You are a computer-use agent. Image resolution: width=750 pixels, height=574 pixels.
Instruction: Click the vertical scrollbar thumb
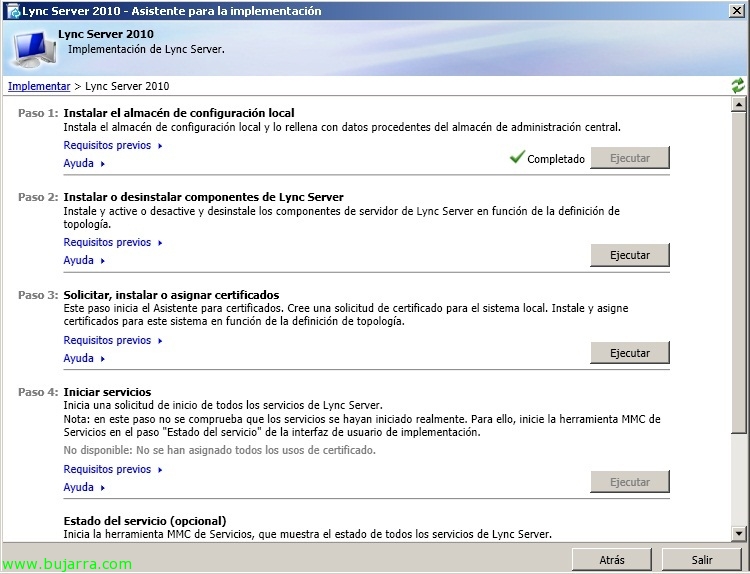(739, 273)
